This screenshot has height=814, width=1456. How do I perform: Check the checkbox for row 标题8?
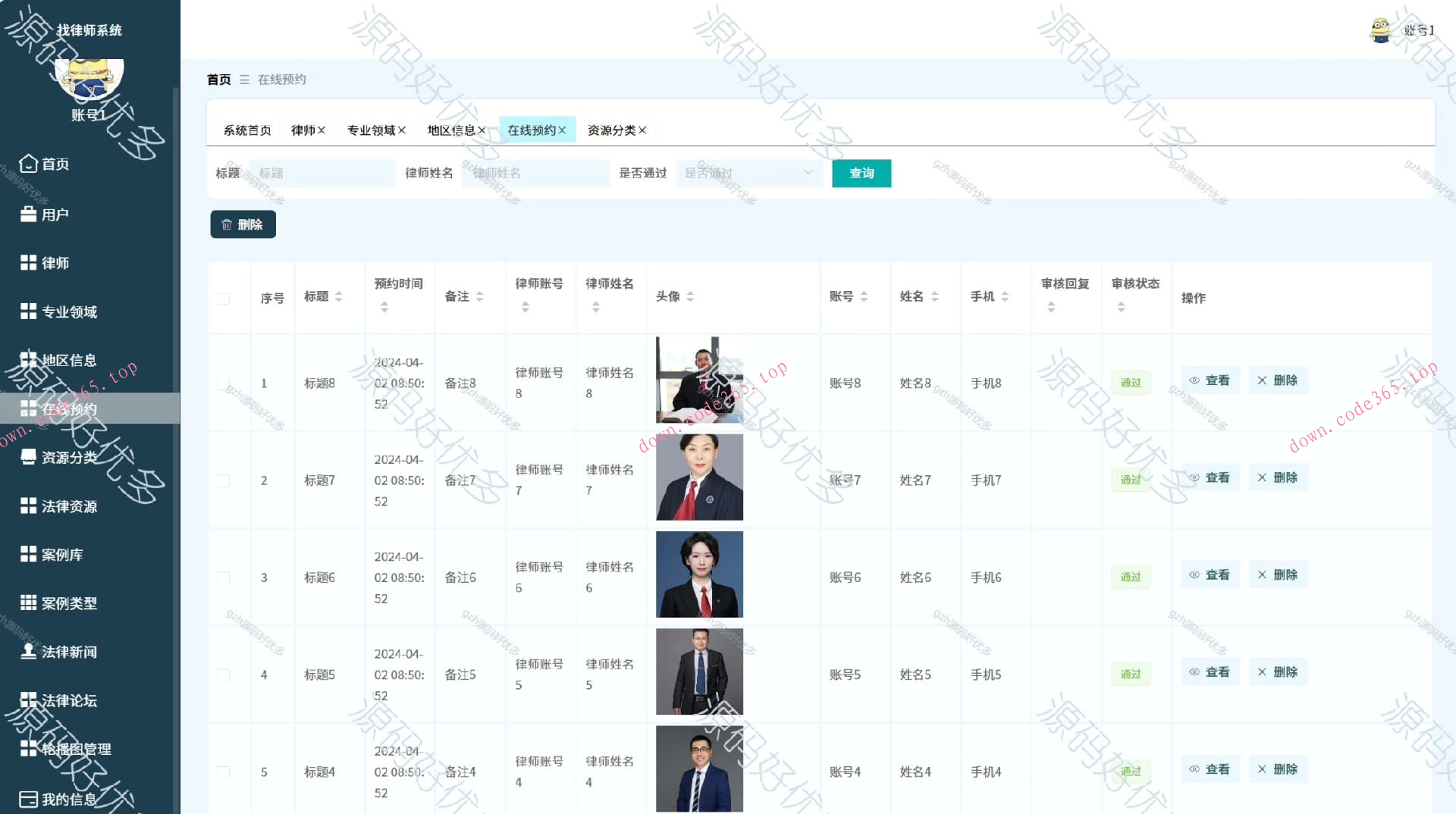click(x=223, y=383)
